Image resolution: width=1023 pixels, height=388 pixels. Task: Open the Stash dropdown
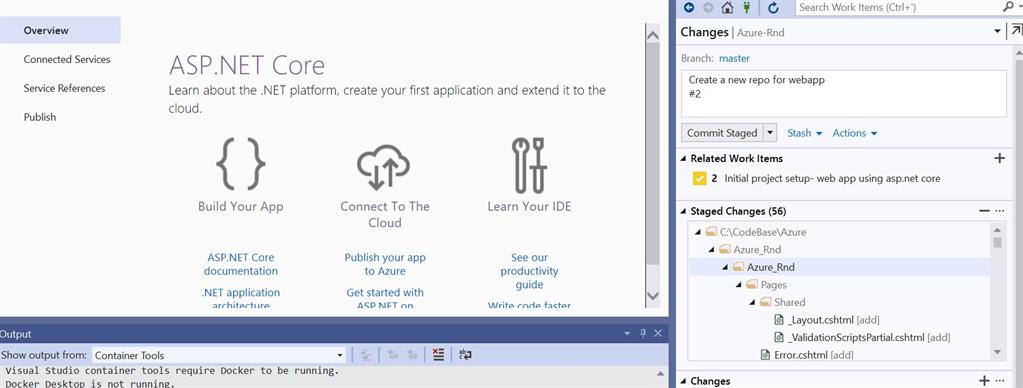[x=804, y=133]
